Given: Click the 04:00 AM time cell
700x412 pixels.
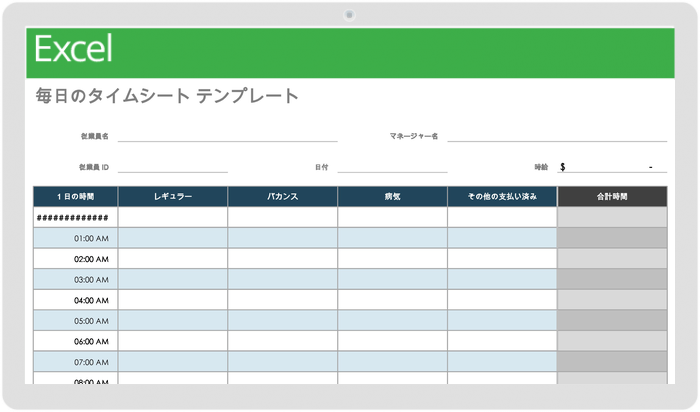Looking at the screenshot, I should point(75,300).
